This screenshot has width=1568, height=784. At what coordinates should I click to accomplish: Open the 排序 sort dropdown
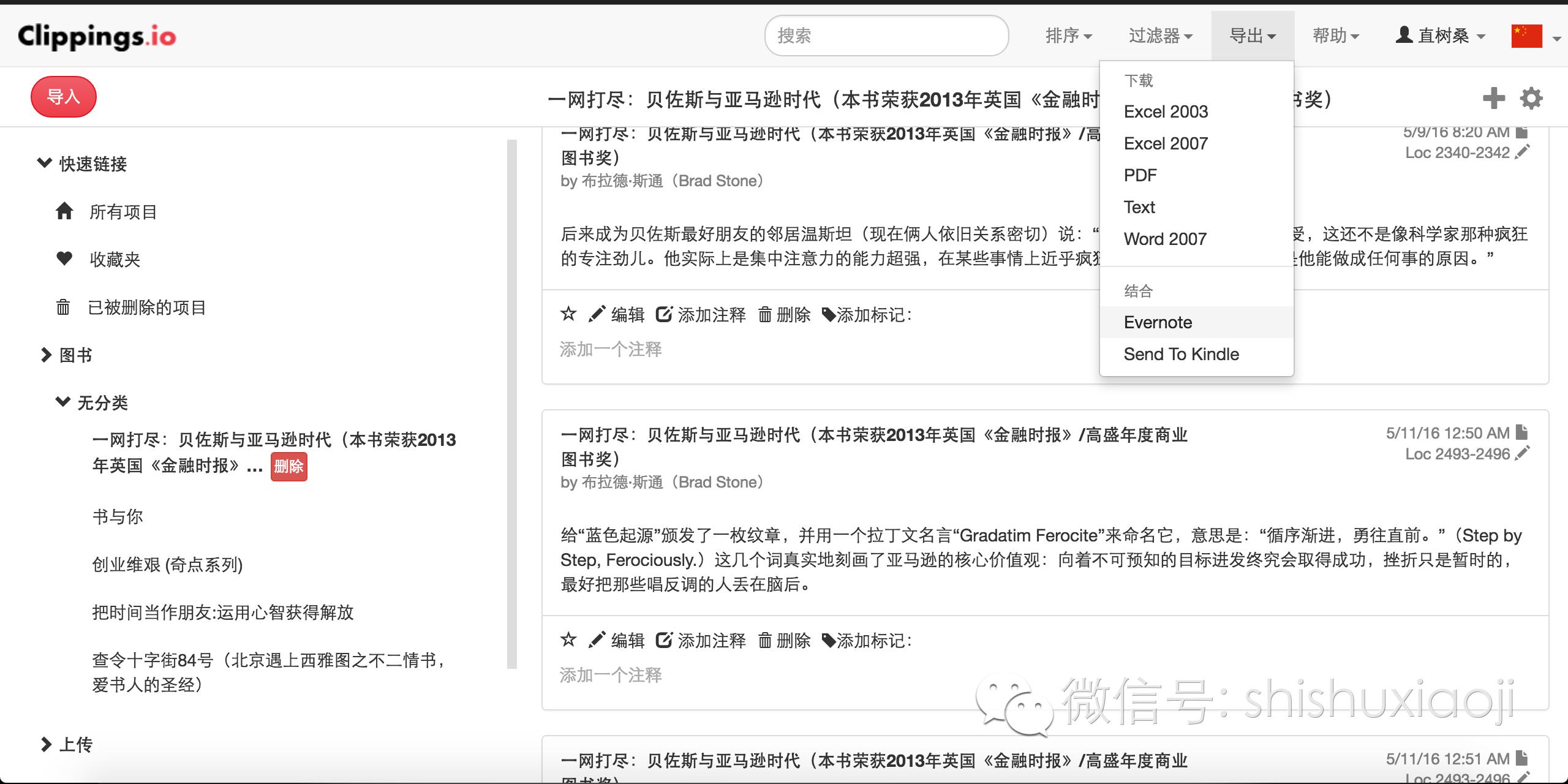pyautogui.click(x=1069, y=36)
